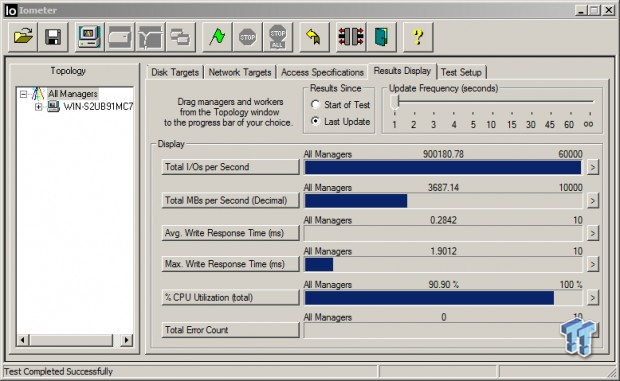Start tests with the green flag icon
Screen dimensions: 620x381
tap(217, 37)
